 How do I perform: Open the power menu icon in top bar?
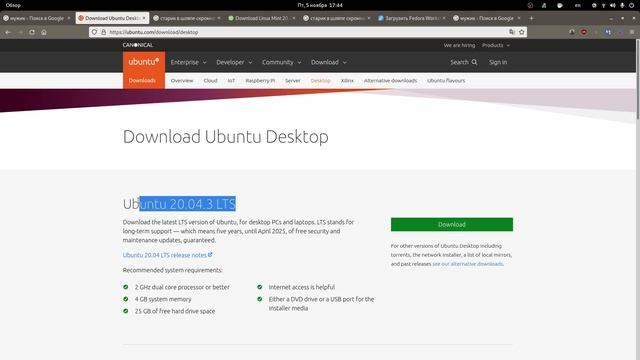pyautogui.click(x=631, y=5)
